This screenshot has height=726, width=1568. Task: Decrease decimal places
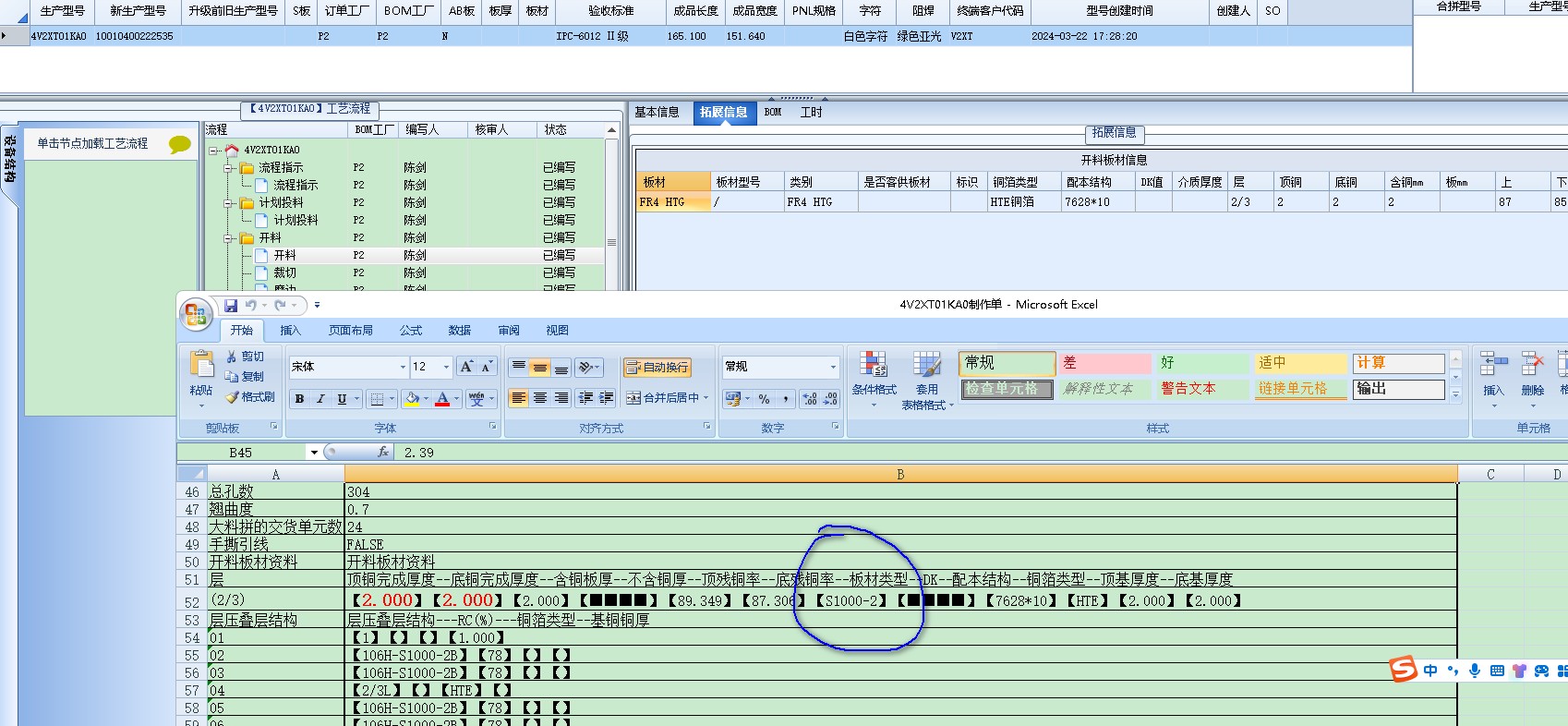click(830, 399)
